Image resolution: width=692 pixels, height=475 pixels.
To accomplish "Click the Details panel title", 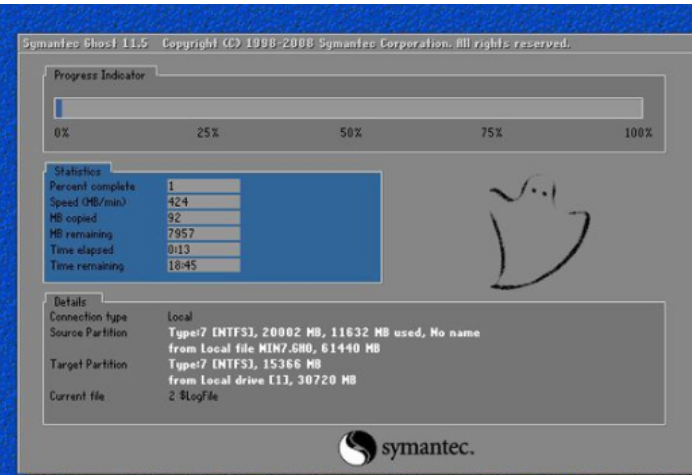I will (70, 301).
